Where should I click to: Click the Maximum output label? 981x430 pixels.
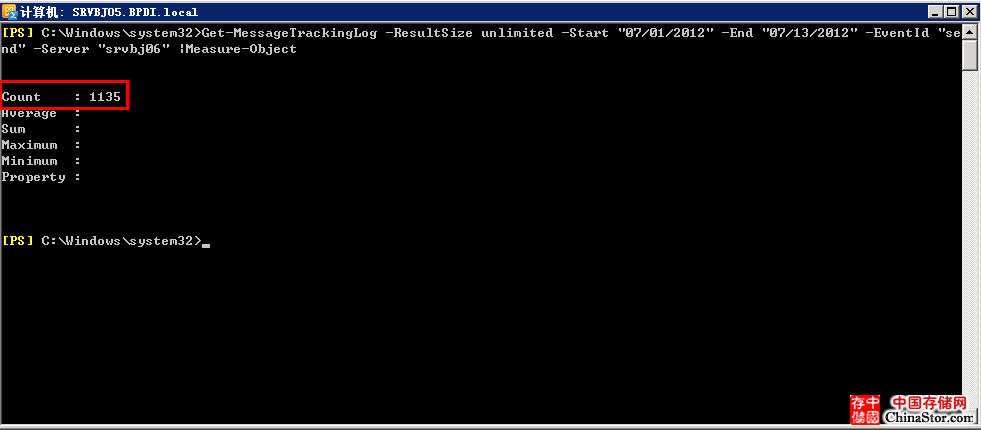tap(29, 145)
